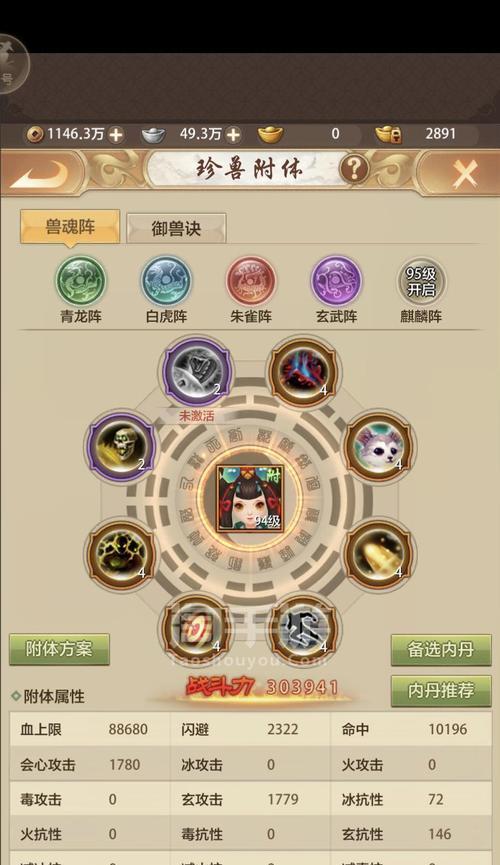Select the blue 白虎阵 orb

coord(166,281)
